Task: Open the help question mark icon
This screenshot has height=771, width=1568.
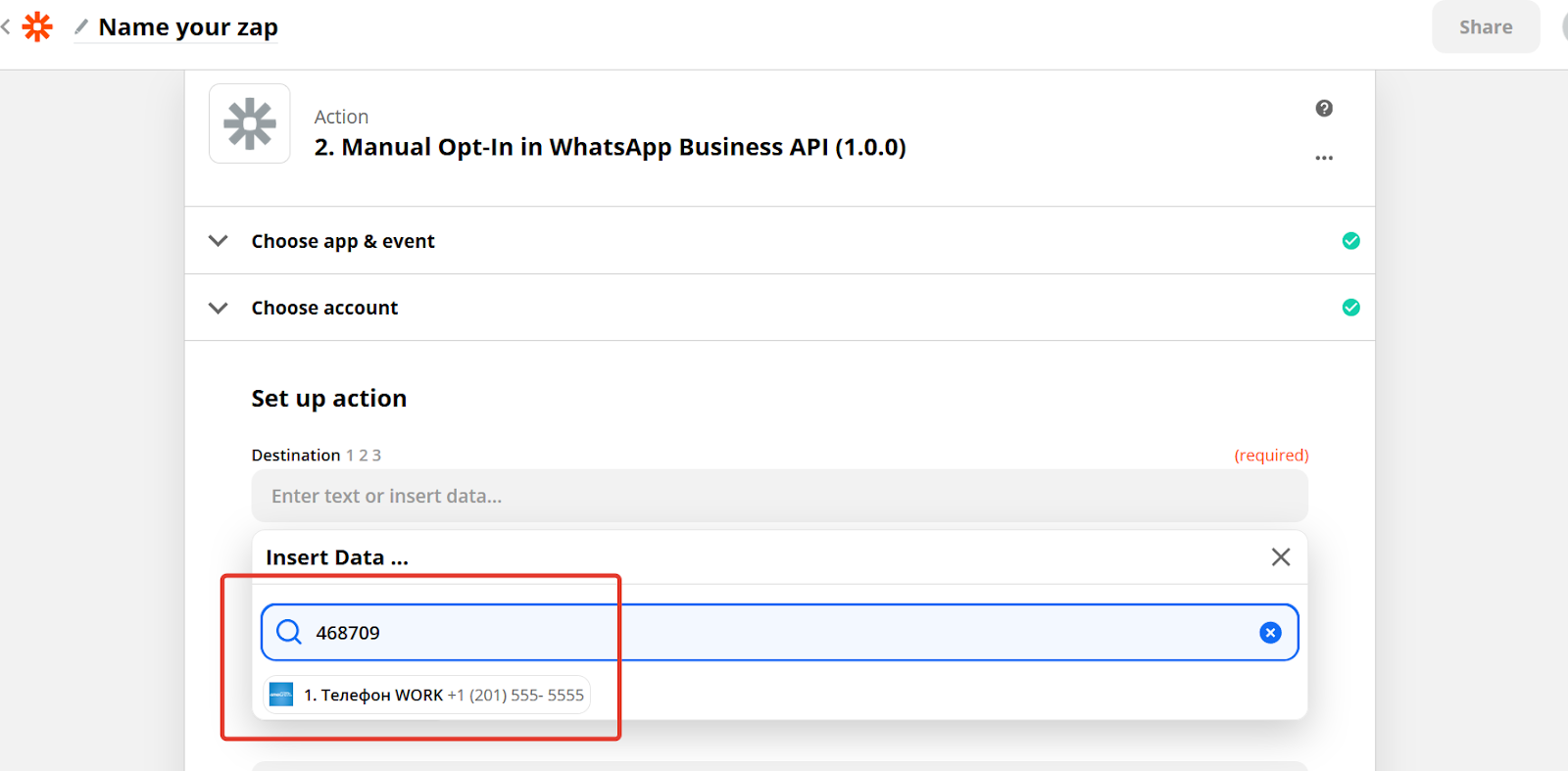Action: click(1324, 108)
